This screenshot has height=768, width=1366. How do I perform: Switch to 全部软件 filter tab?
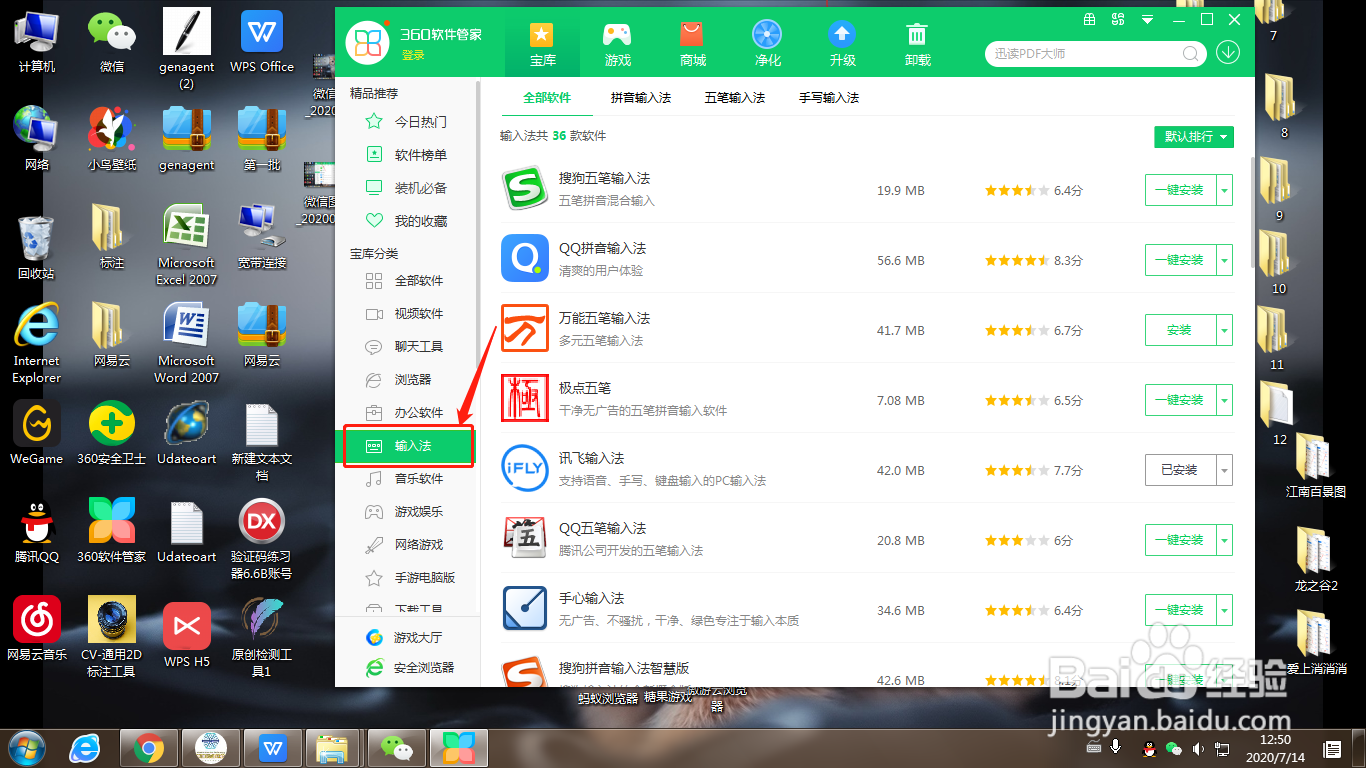[x=547, y=98]
